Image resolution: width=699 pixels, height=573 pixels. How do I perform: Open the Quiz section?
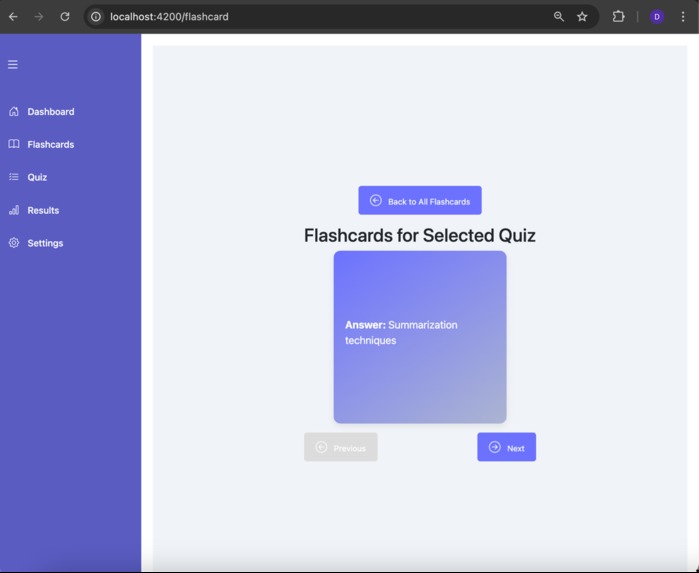pos(37,177)
